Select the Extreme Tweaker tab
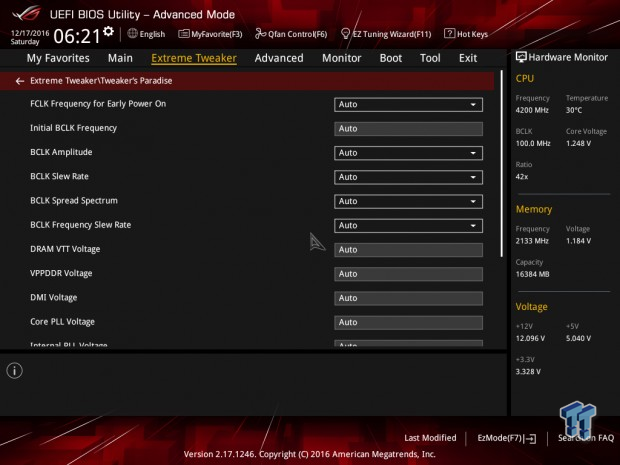620x465 pixels. [x=194, y=58]
